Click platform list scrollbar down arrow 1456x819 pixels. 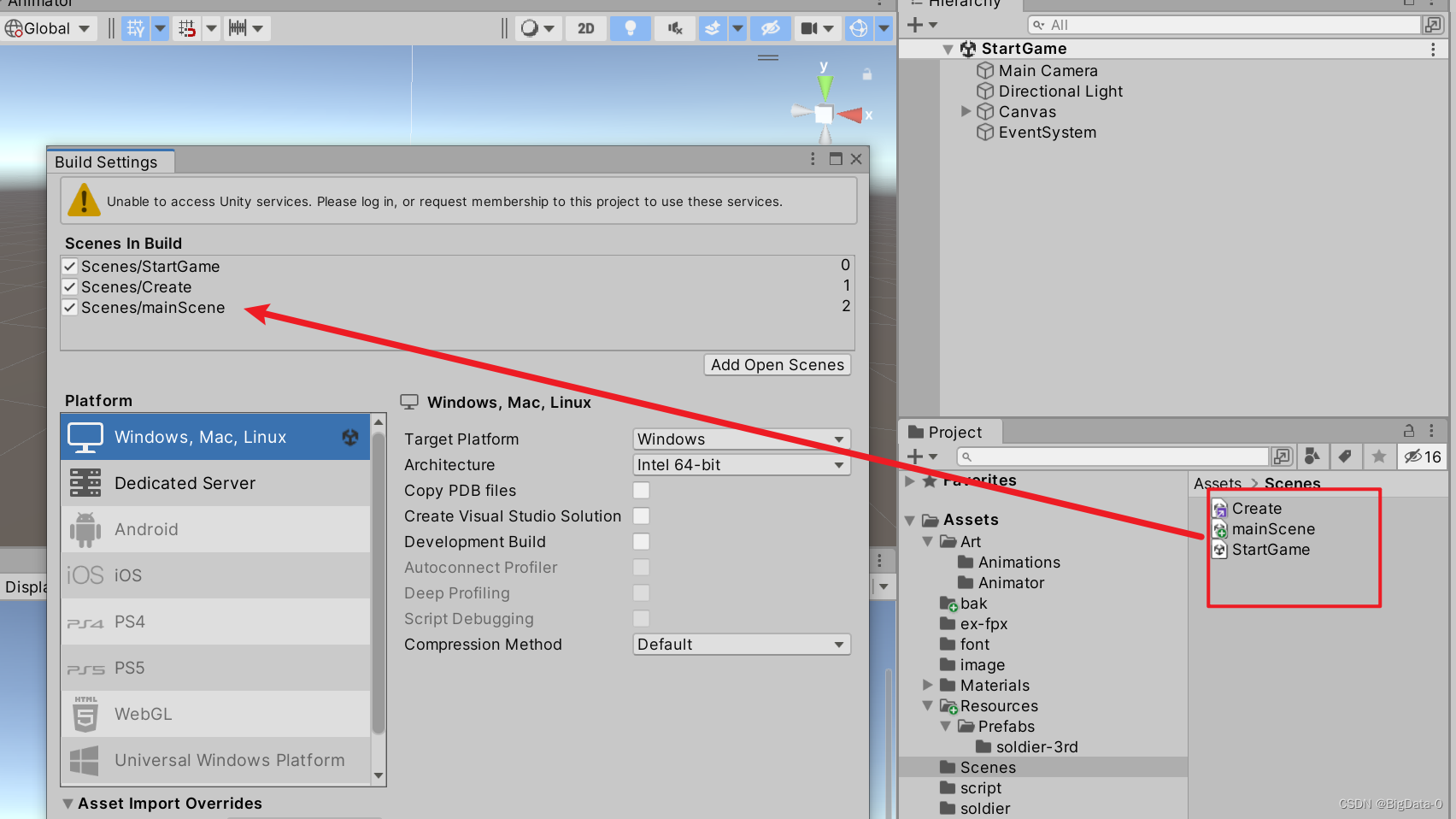point(379,776)
